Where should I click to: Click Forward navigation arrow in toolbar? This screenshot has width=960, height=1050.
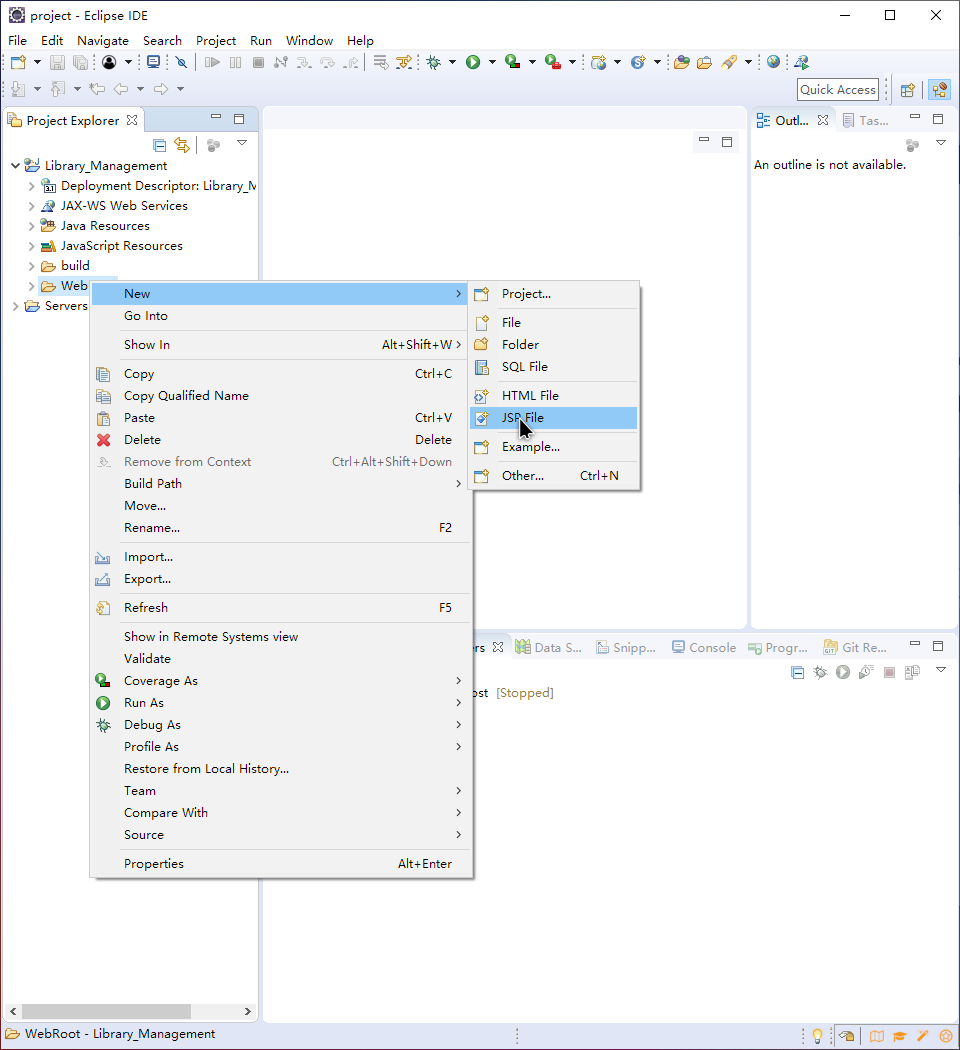[161, 89]
